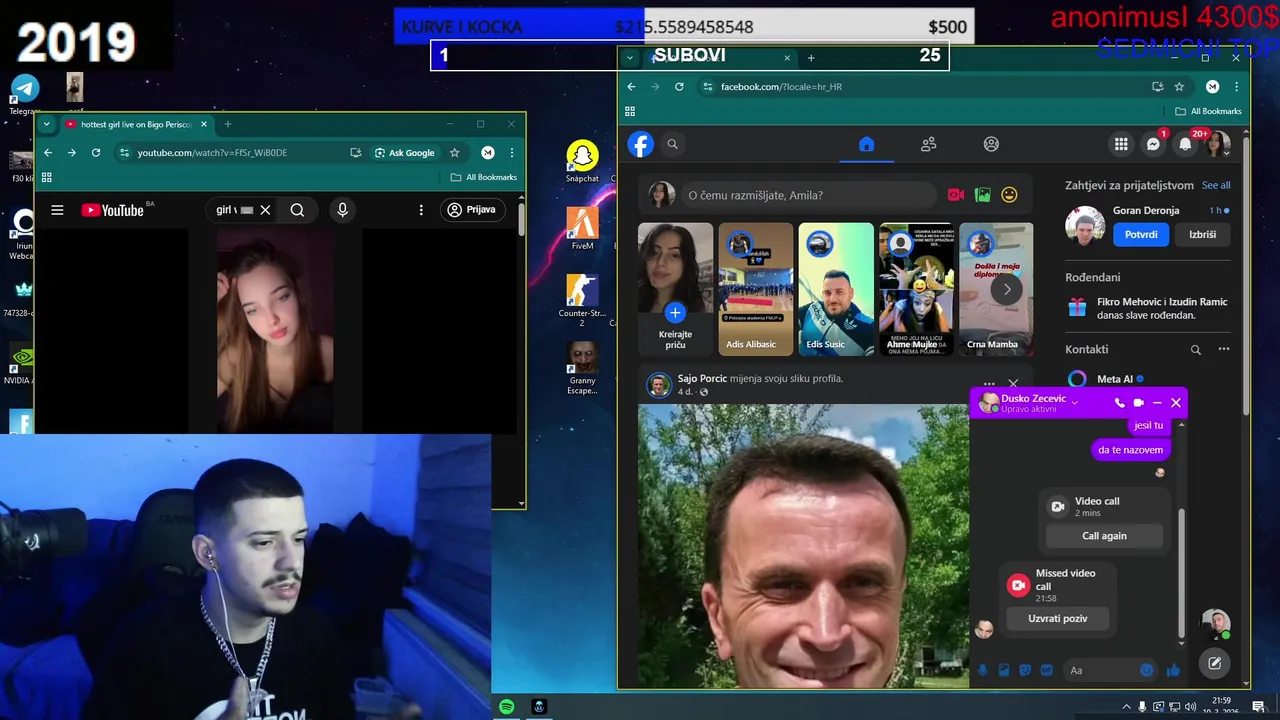Reload the facebook.com page
Screen dimensions: 1280x720
pyautogui.click(x=679, y=87)
